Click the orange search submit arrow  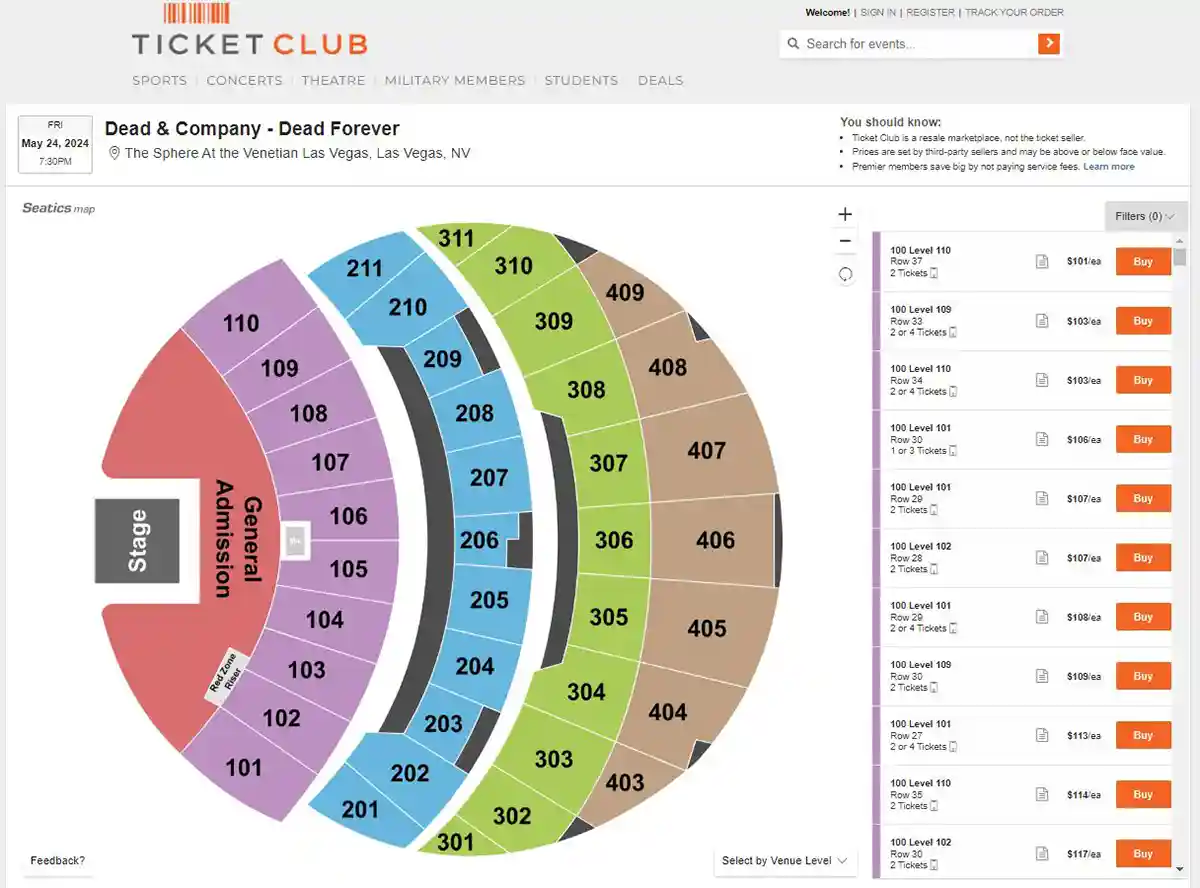pyautogui.click(x=1048, y=43)
